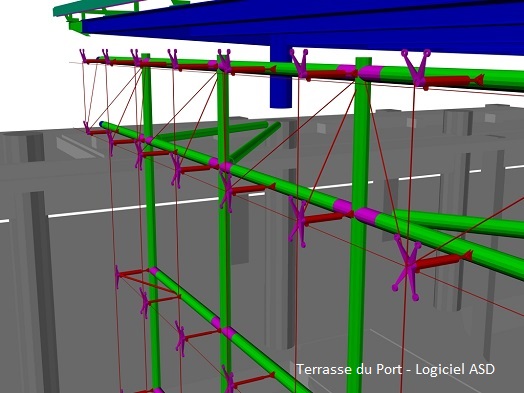The height and width of the screenshot is (393, 524).
Task: Pick the leftmost magenta fitting on the bottom green rail
Action: (118, 277)
